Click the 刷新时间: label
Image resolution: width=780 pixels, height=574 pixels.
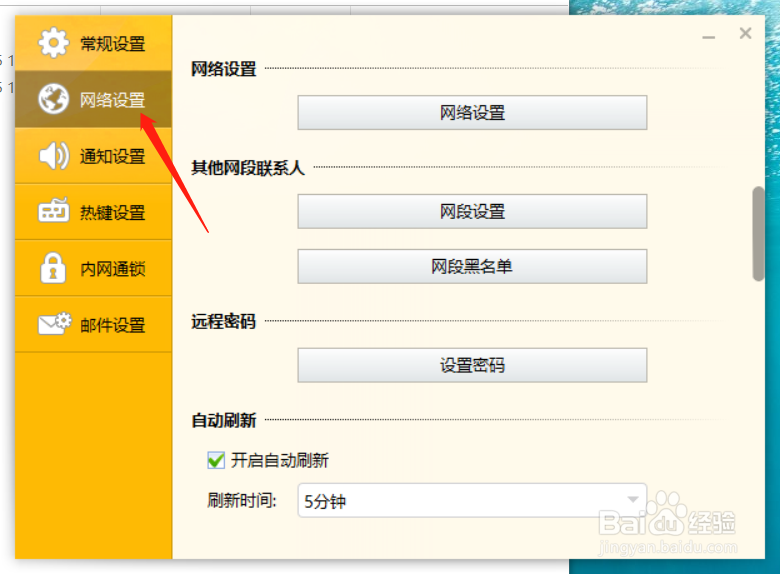[242, 500]
